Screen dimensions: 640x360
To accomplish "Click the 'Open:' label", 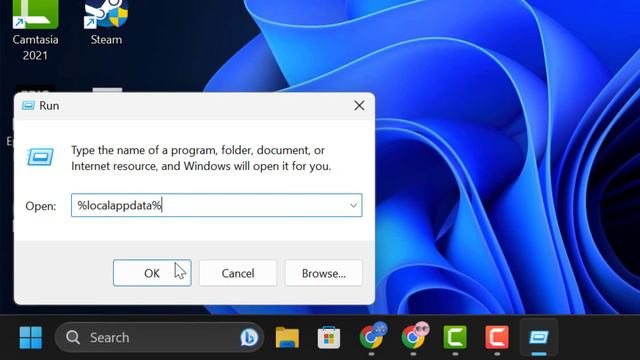I will click(41, 206).
